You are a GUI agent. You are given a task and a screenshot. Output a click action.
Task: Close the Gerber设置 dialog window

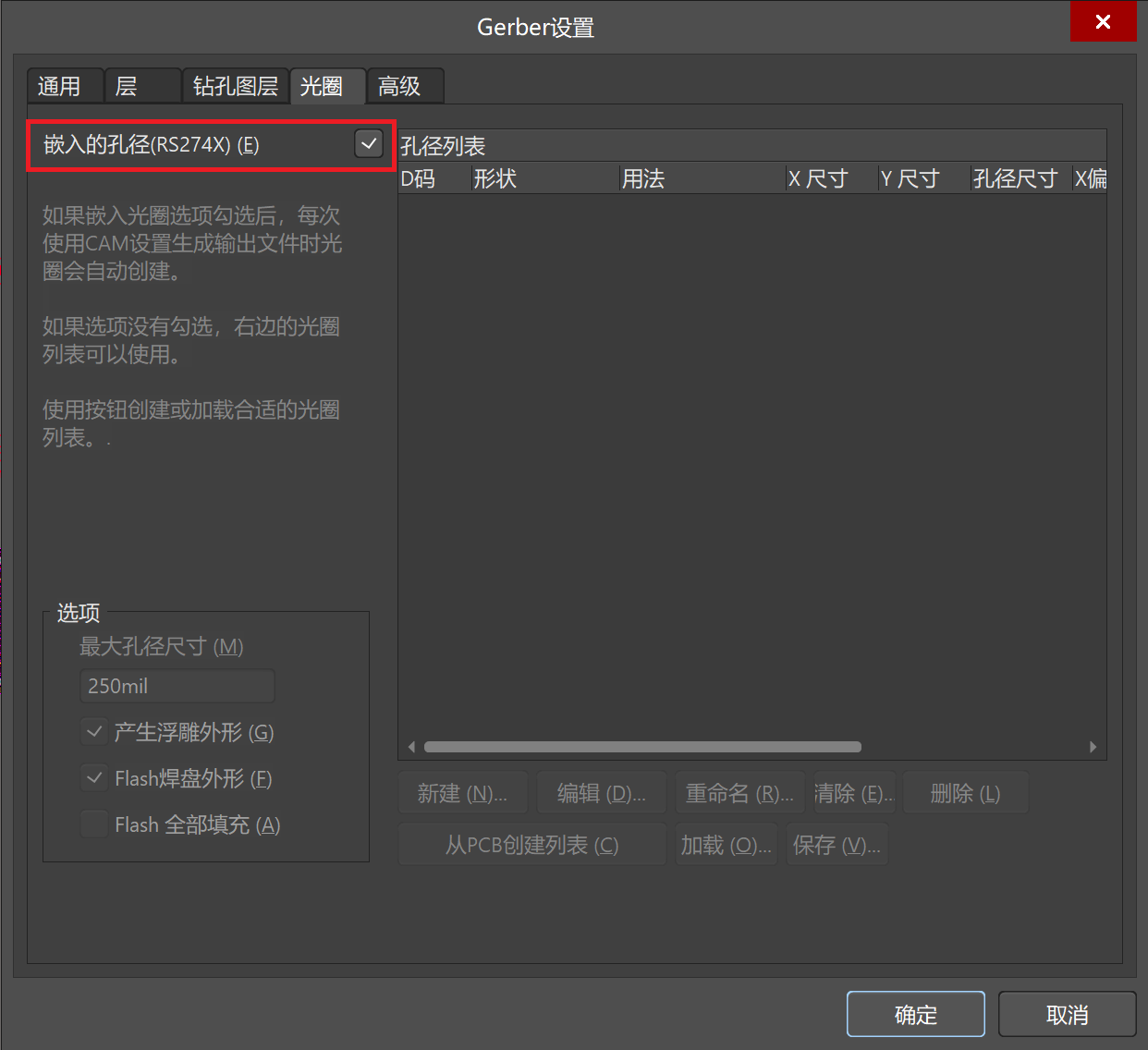tap(1103, 22)
